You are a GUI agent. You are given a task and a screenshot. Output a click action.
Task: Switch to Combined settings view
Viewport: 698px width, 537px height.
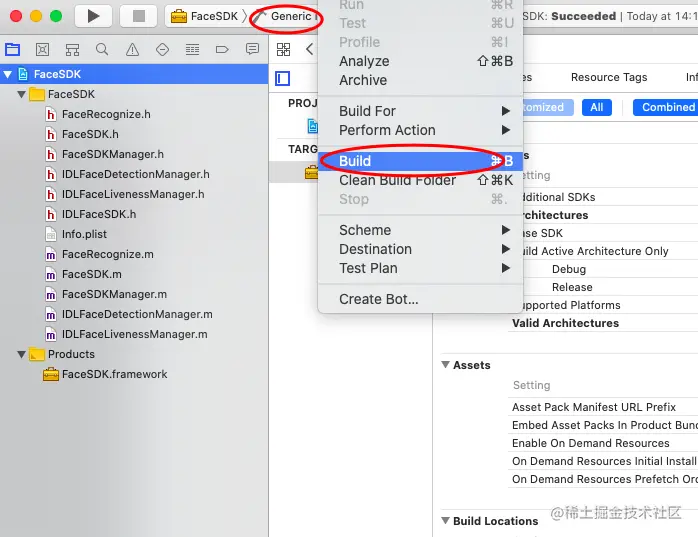[x=666, y=107]
